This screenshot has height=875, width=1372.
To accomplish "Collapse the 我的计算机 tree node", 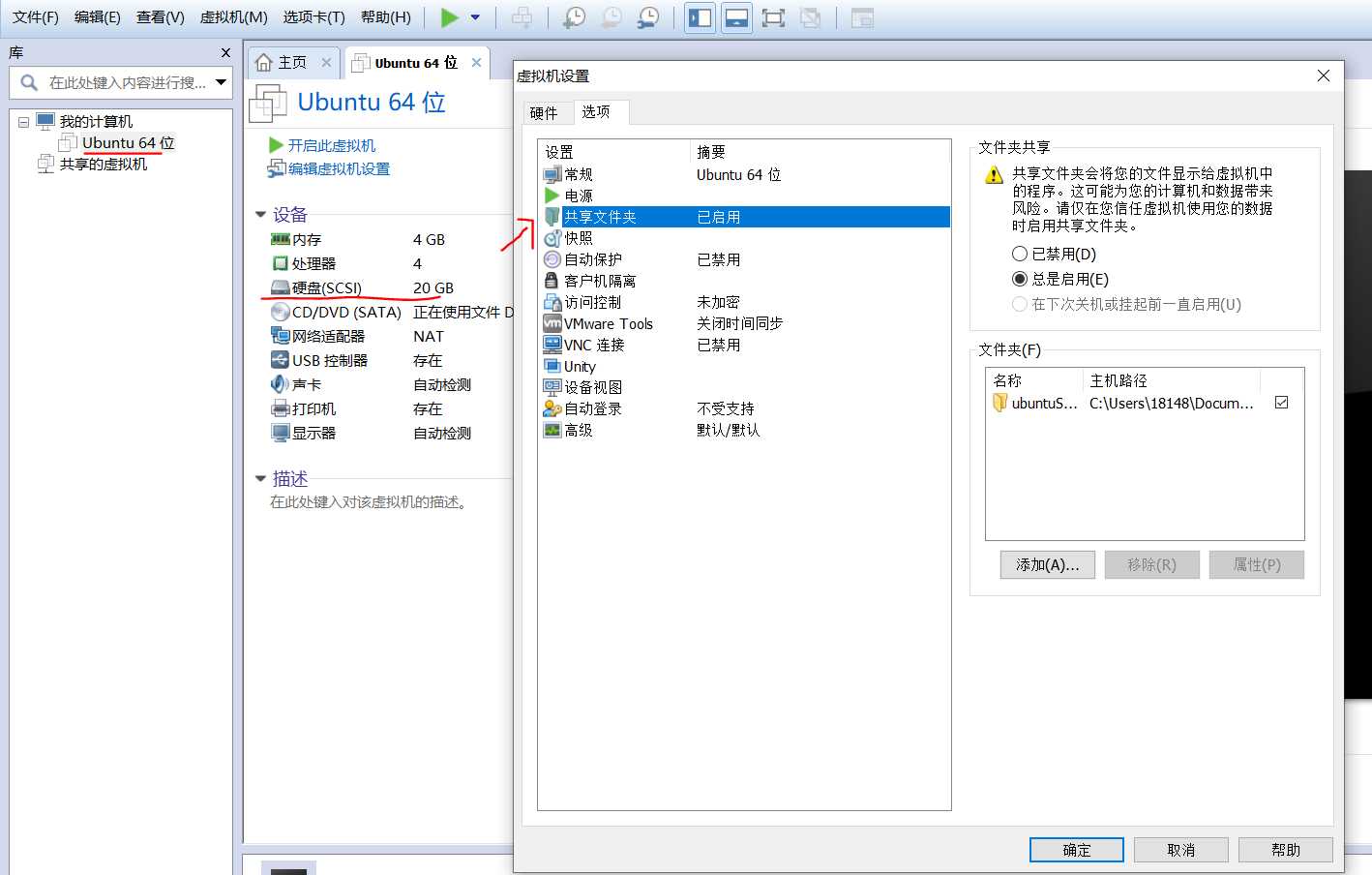I will click(24, 122).
